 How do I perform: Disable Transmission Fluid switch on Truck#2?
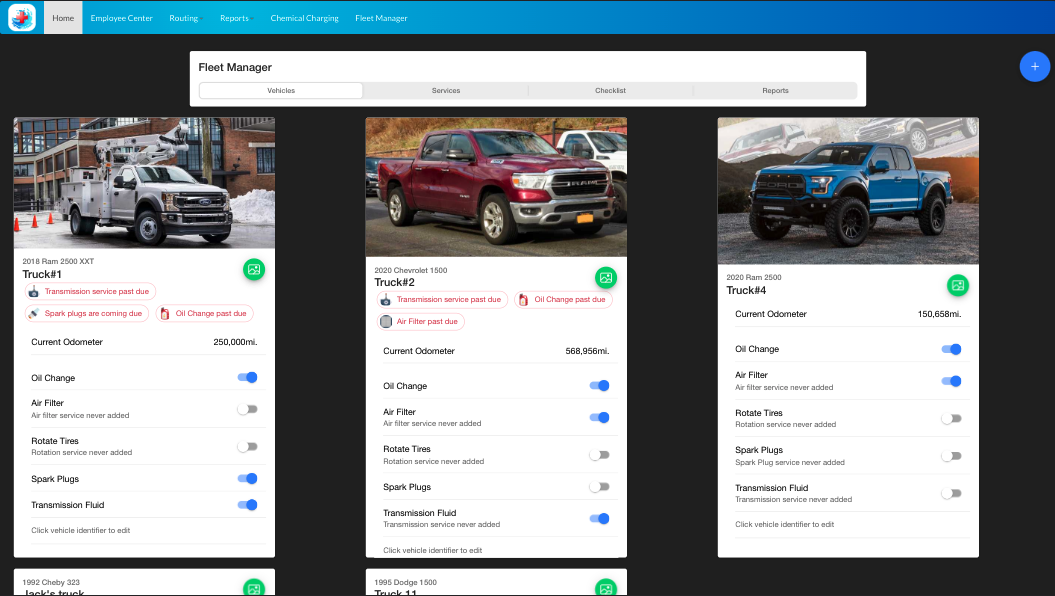click(599, 519)
